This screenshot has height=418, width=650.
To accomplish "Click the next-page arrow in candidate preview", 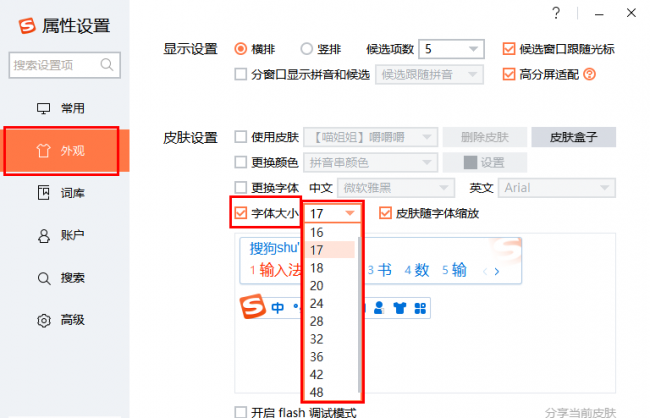I will (x=497, y=272).
